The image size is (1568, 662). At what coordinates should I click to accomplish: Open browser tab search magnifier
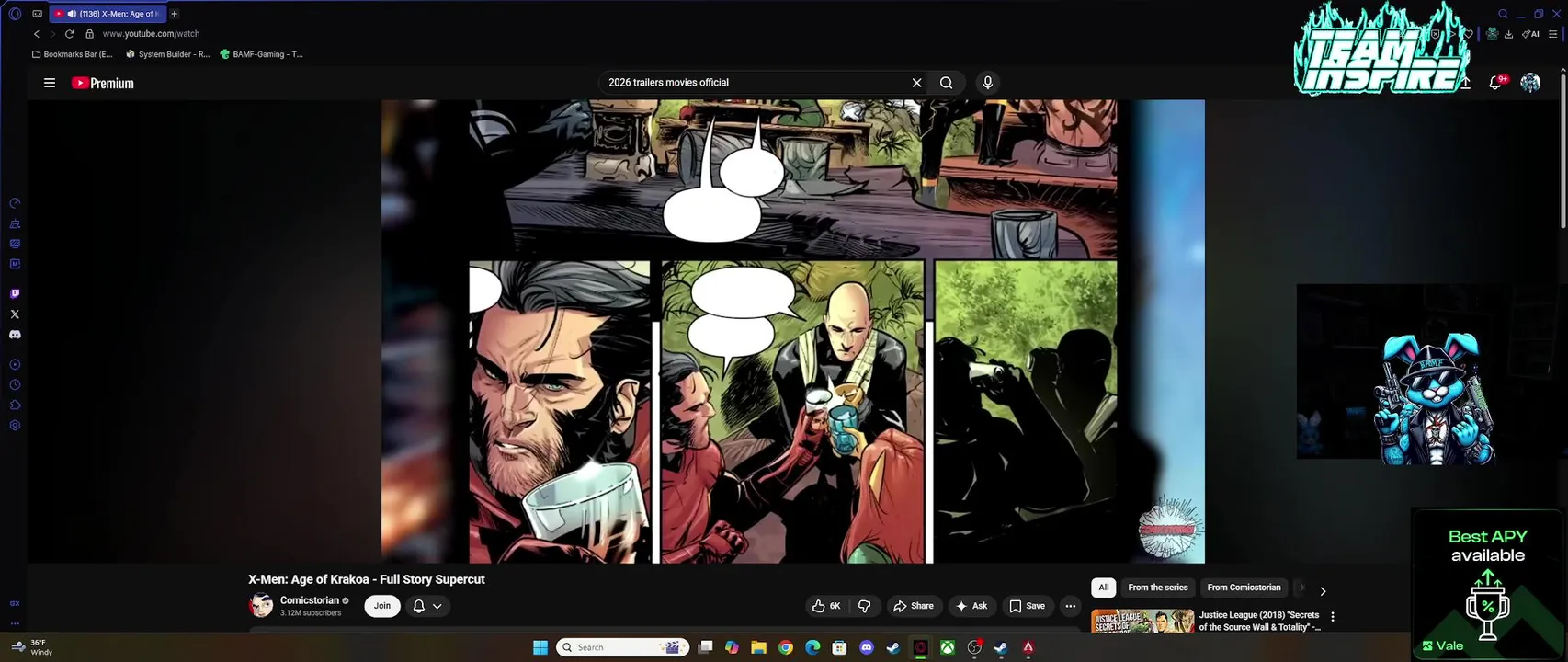pyautogui.click(x=1504, y=14)
